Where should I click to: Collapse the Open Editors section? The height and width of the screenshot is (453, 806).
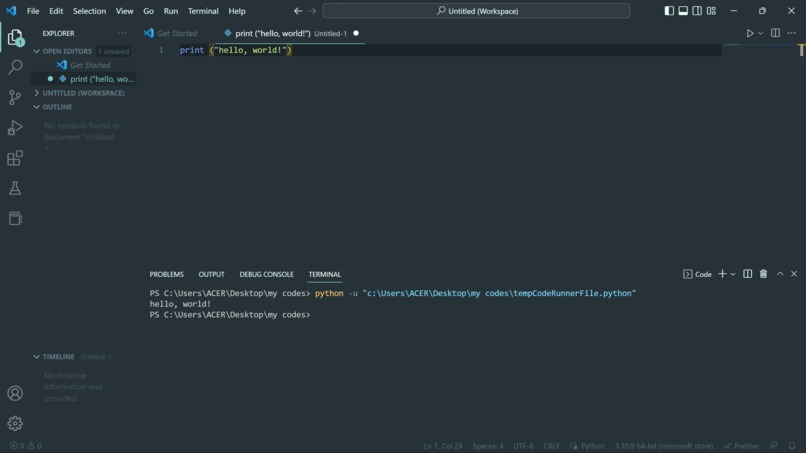[36, 51]
